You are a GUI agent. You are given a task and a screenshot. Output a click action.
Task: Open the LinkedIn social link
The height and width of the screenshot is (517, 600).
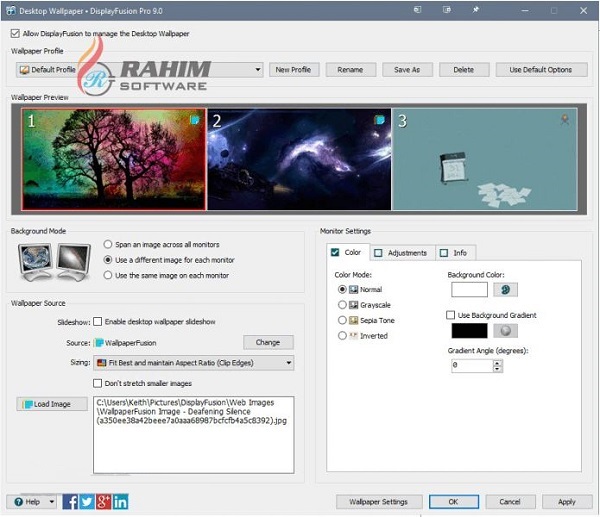(121, 501)
